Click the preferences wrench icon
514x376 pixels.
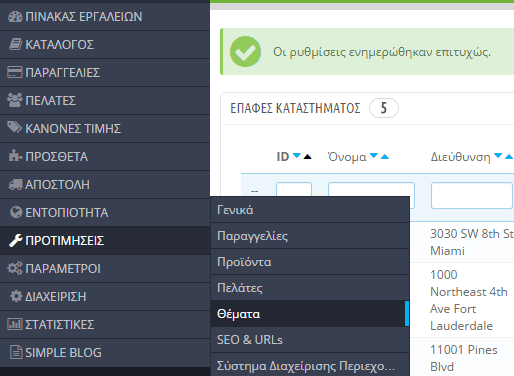[x=16, y=240]
